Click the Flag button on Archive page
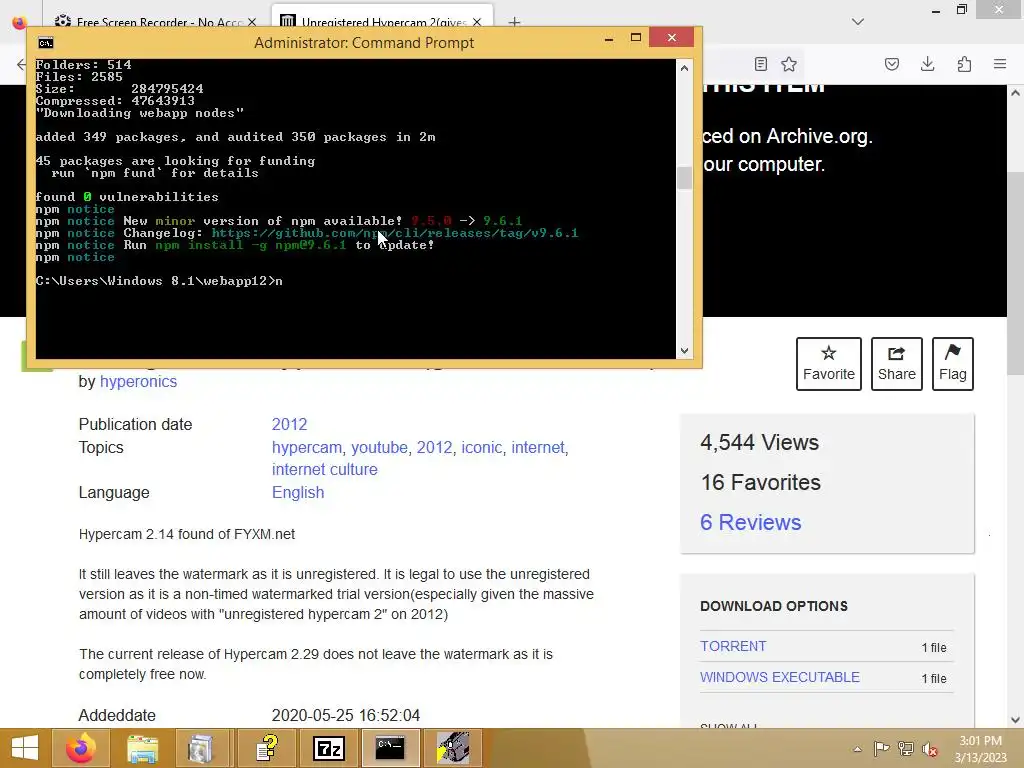1024x768 pixels. tap(952, 364)
